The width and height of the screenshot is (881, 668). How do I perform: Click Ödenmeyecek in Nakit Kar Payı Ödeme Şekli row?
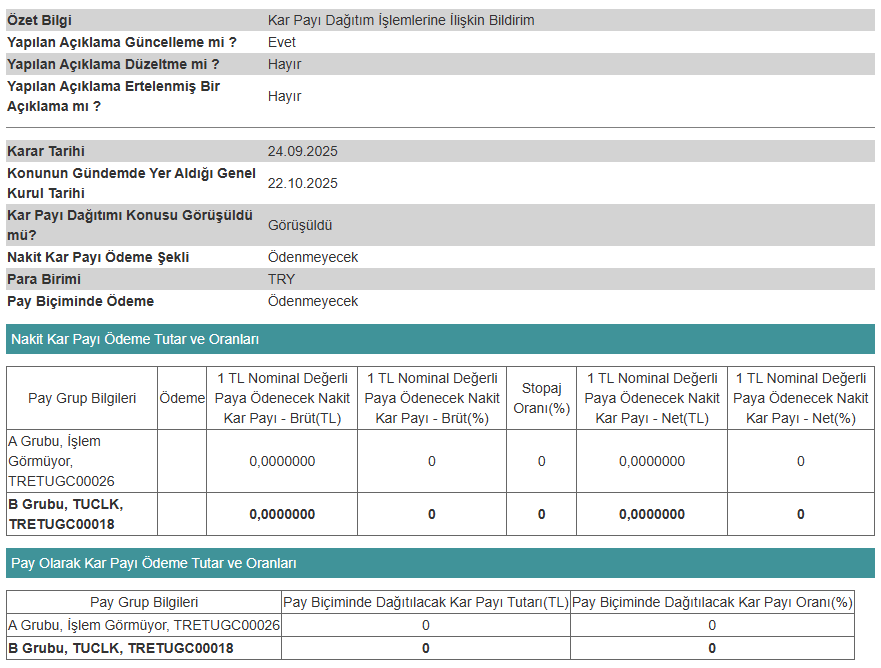[x=313, y=257]
